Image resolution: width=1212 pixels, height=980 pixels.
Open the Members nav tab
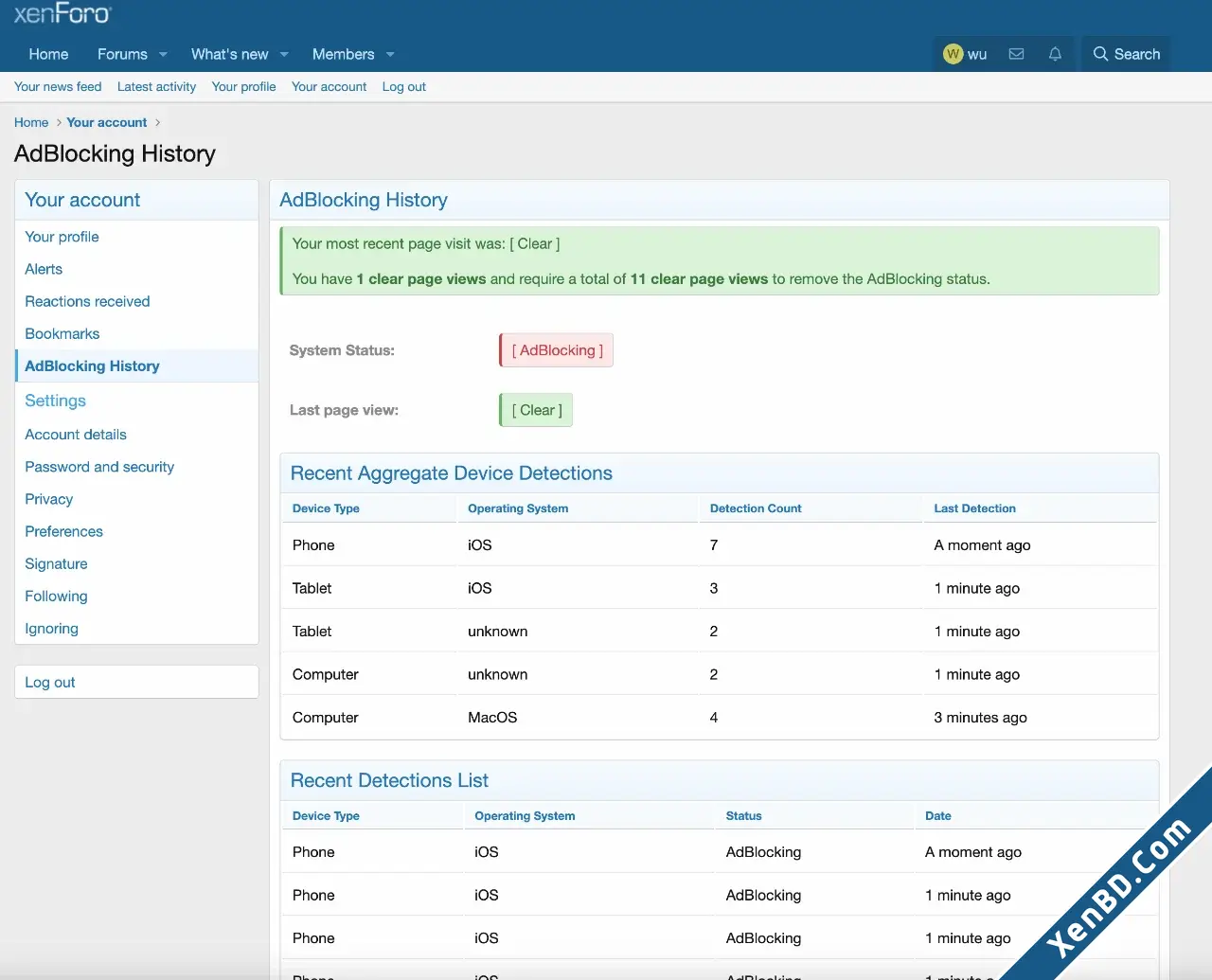[343, 54]
